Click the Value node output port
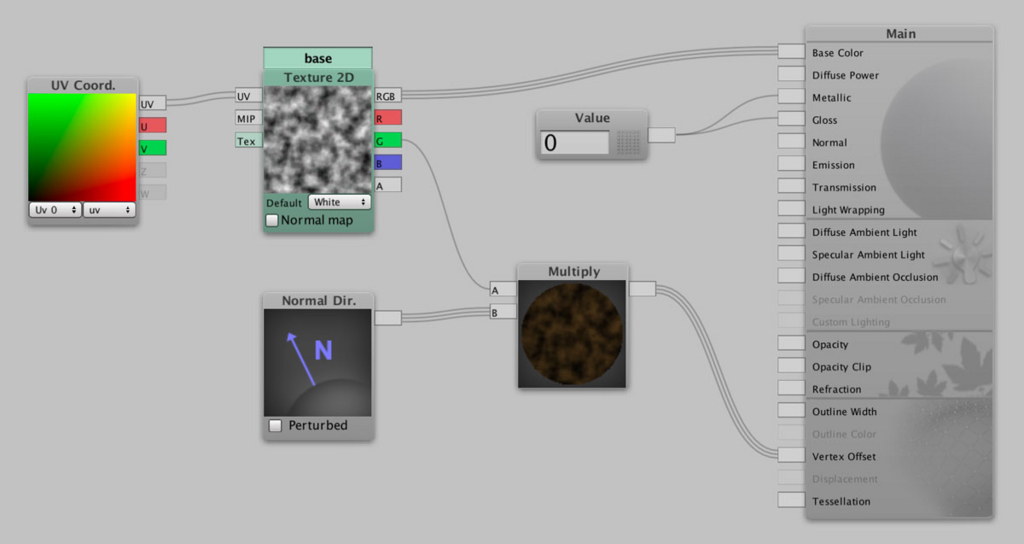This screenshot has height=544, width=1024. pos(662,135)
